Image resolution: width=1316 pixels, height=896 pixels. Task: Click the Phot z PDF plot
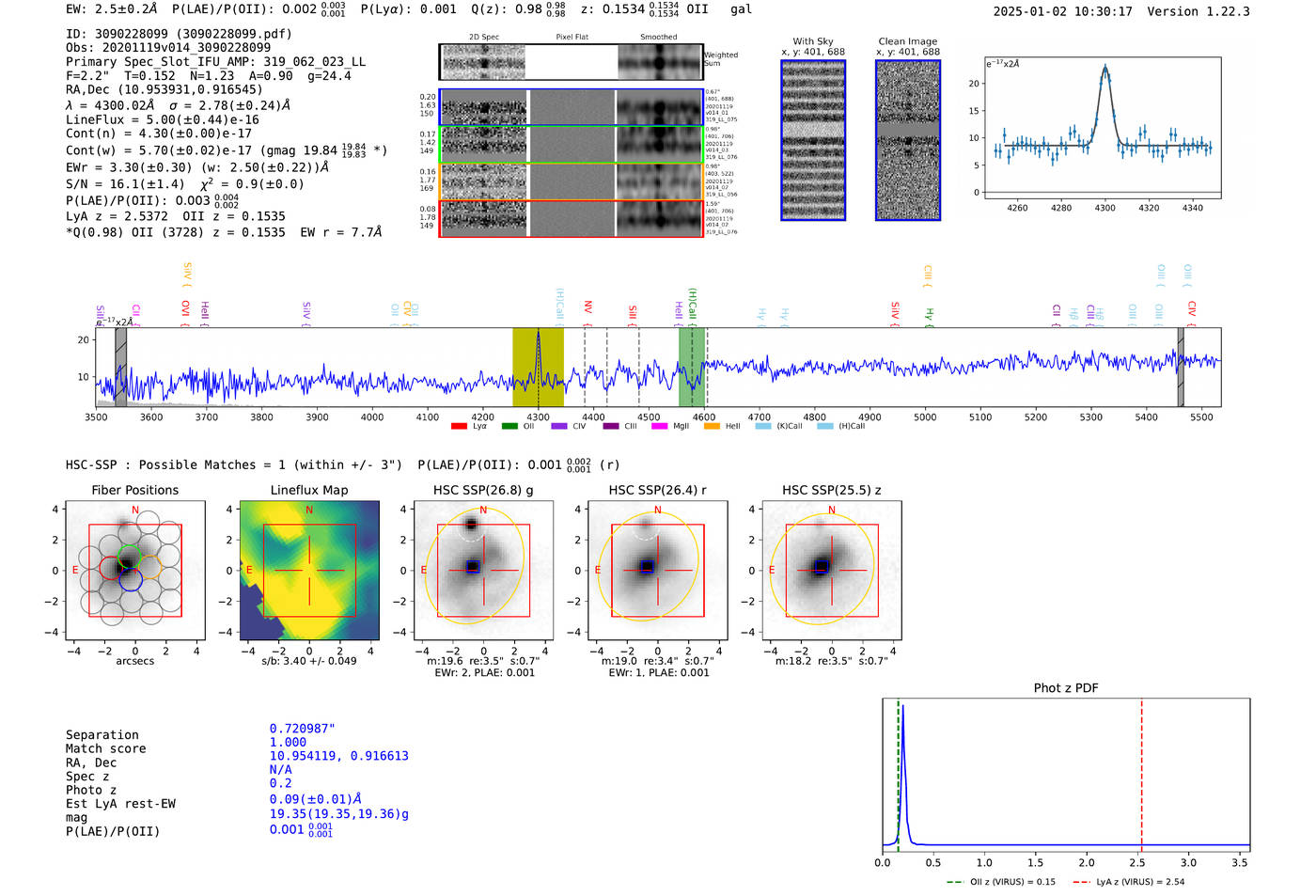pyautogui.click(x=1066, y=776)
